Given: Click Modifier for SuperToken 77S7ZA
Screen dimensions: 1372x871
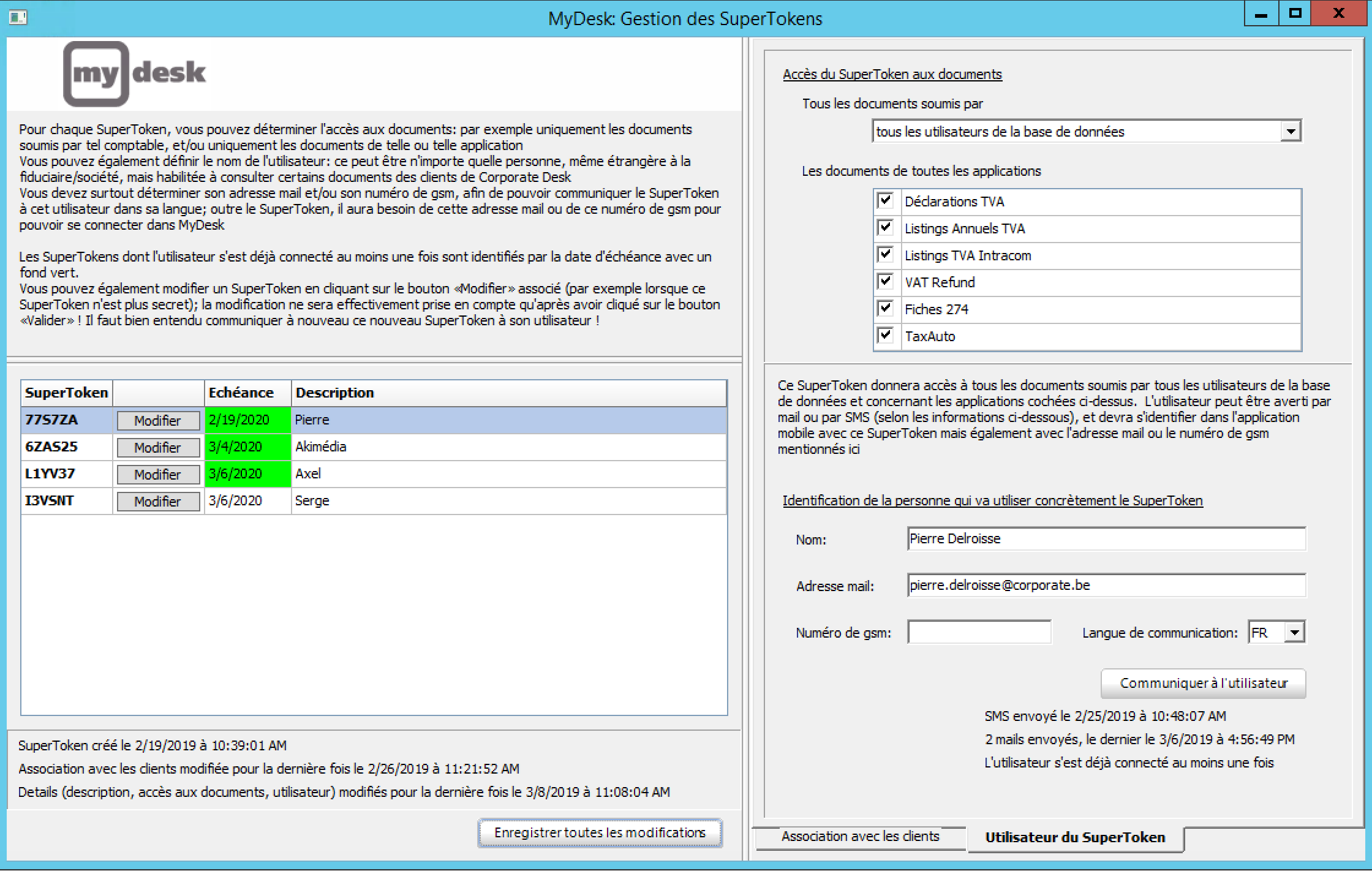Looking at the screenshot, I should point(158,421).
